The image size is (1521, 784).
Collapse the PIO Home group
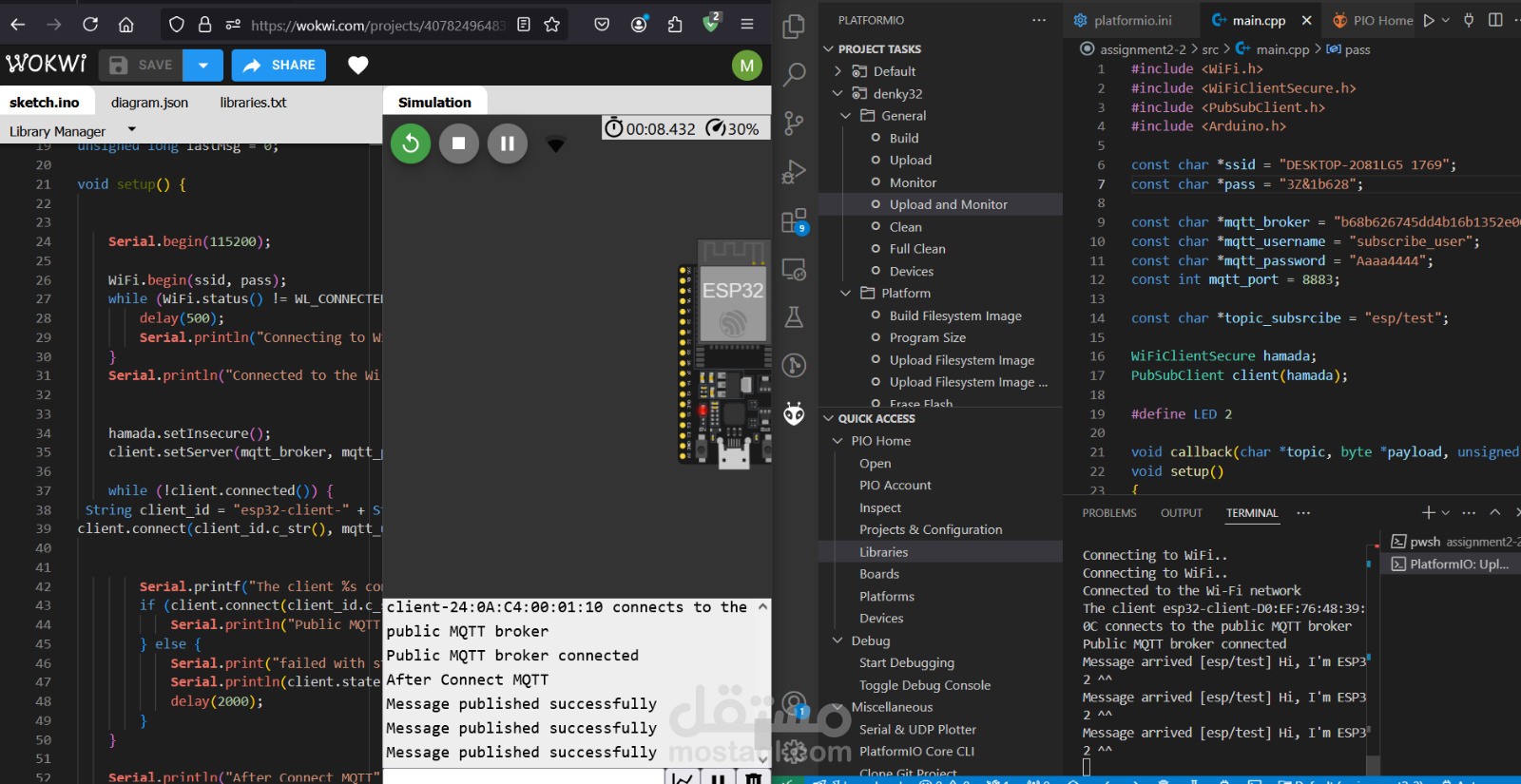(838, 441)
